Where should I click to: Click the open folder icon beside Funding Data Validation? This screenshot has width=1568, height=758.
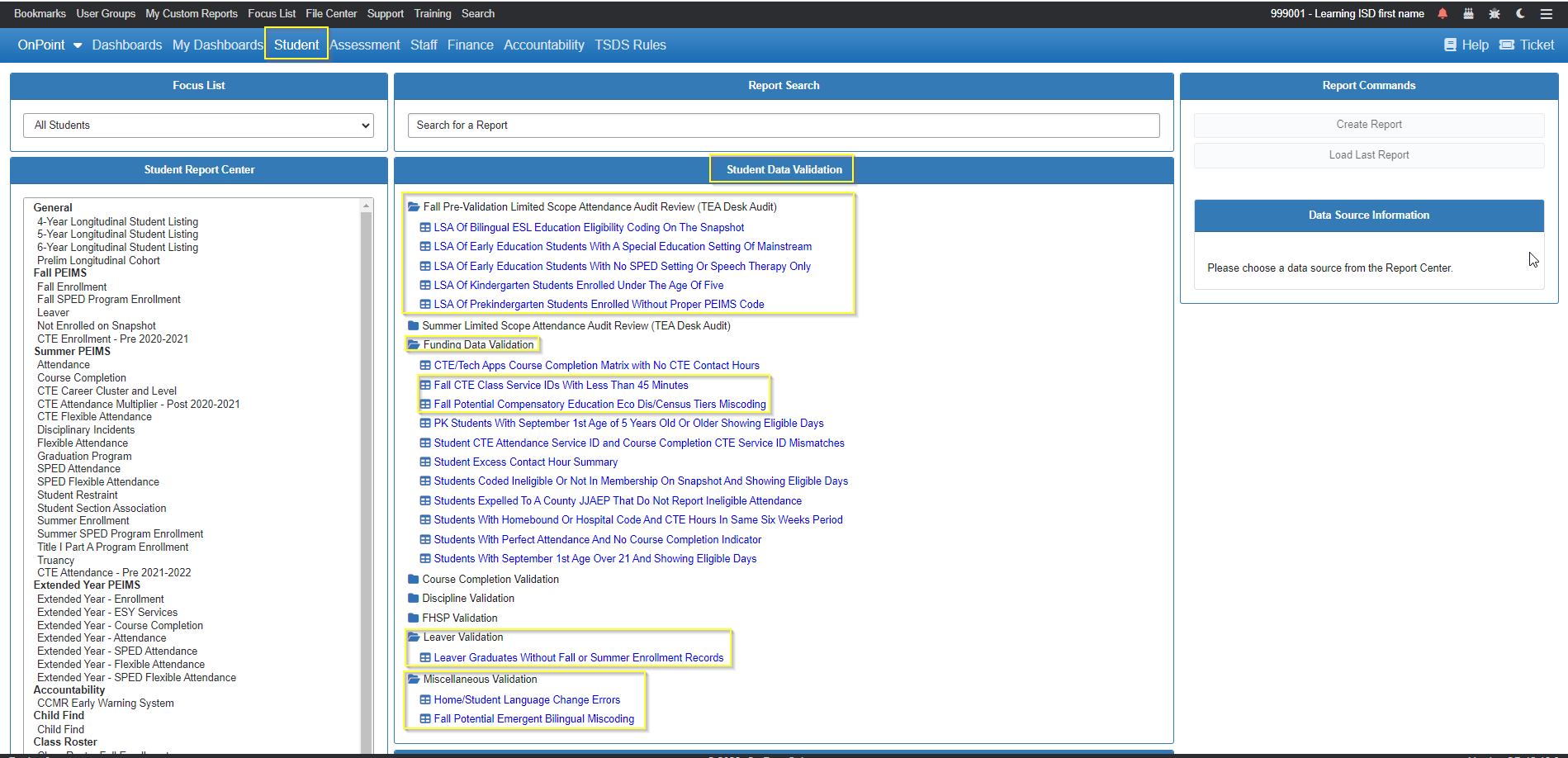click(414, 344)
